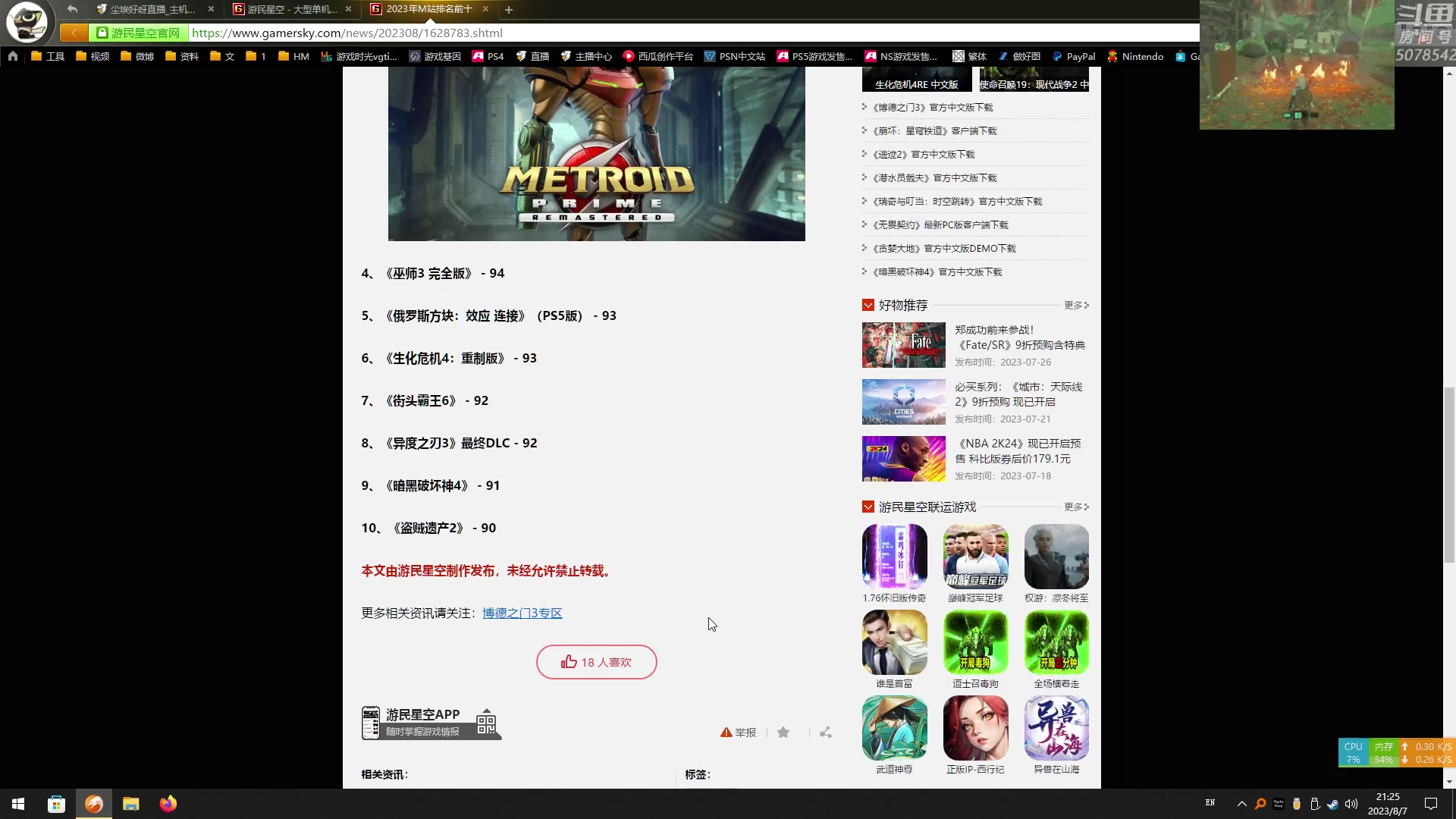Viewport: 1456px width, 819px height.
Task: Open the 游戏时光vgti bookmark
Action: (359, 56)
